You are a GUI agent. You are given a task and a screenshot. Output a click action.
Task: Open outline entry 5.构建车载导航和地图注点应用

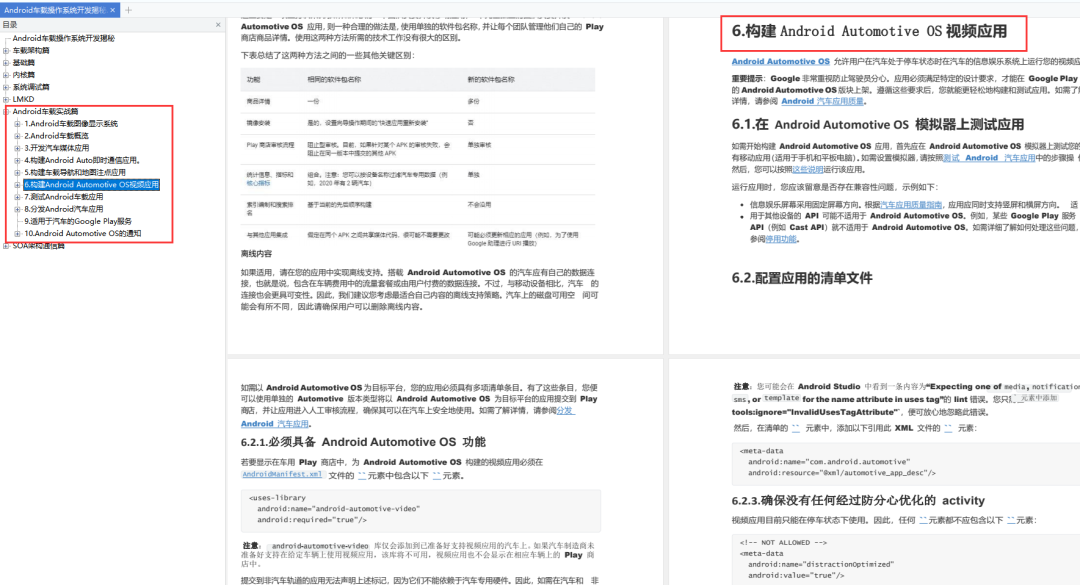[75, 173]
